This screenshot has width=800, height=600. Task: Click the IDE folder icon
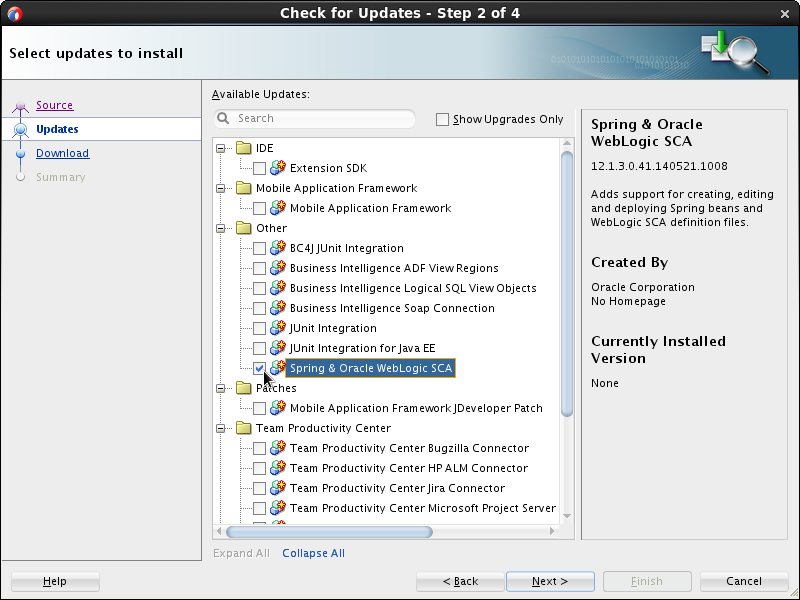click(244, 148)
